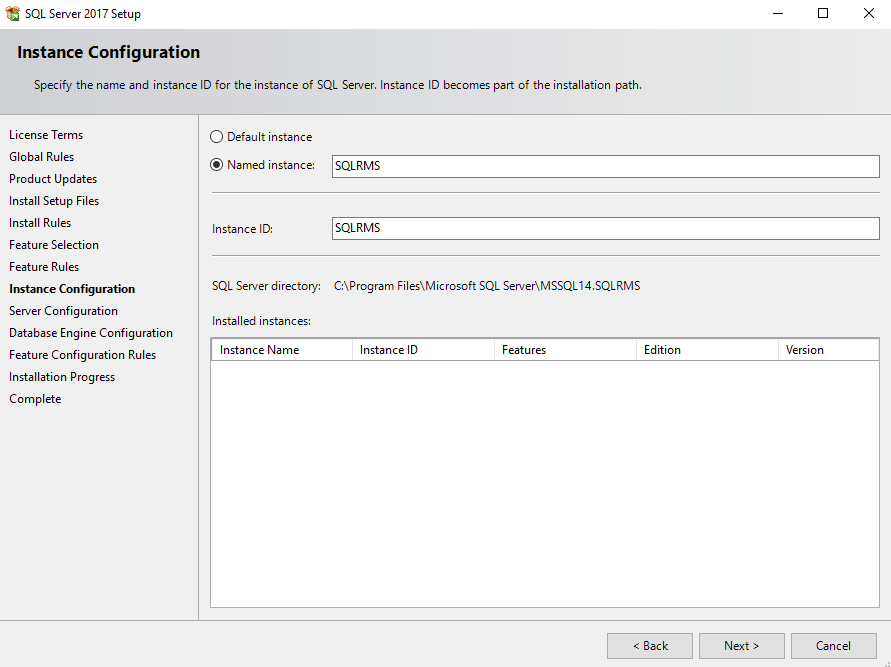Click the Instance ID text field
This screenshot has width=891, height=667.
[x=605, y=228]
